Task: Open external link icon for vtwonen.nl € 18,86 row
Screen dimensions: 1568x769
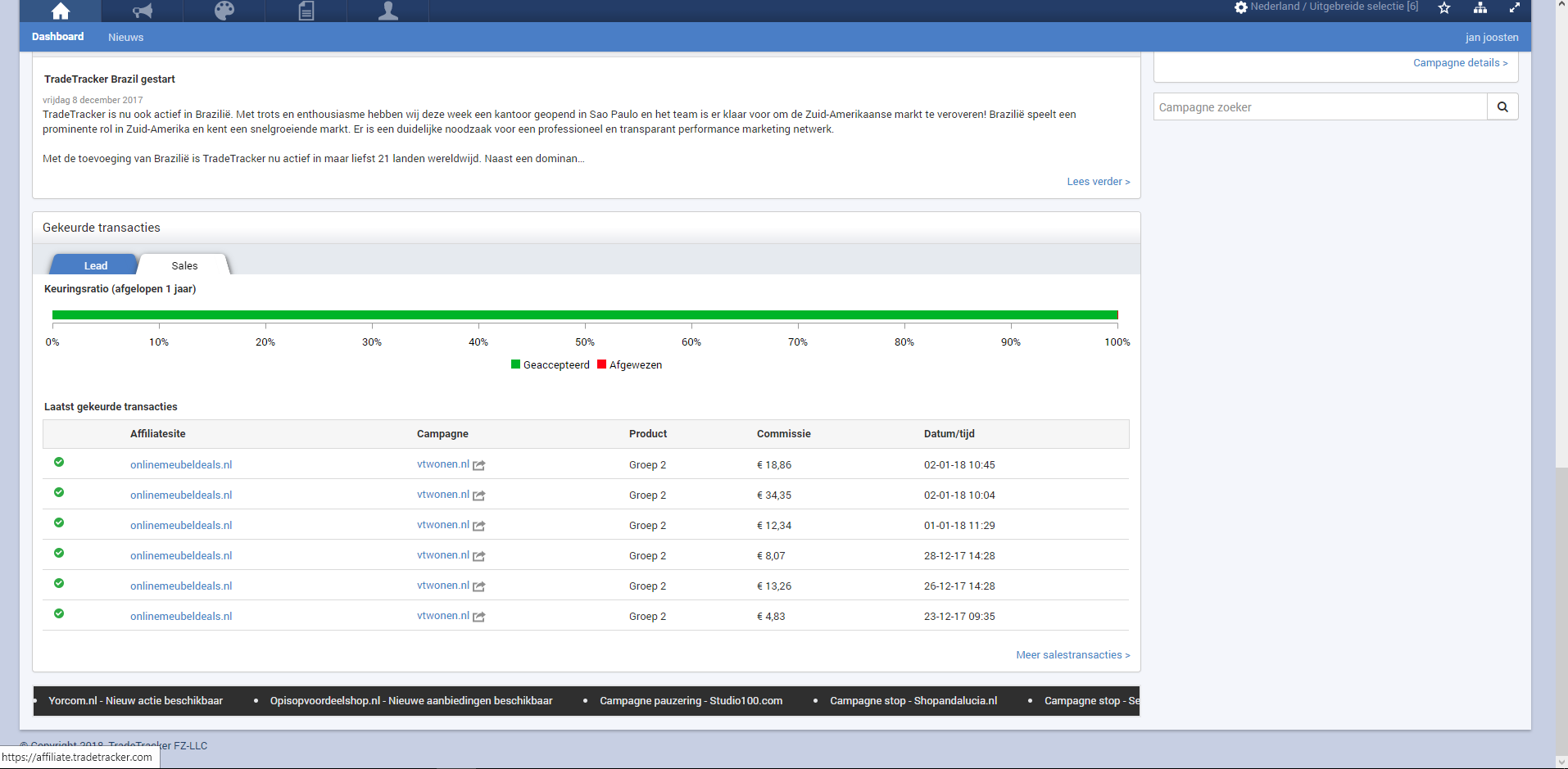Action: point(479,465)
